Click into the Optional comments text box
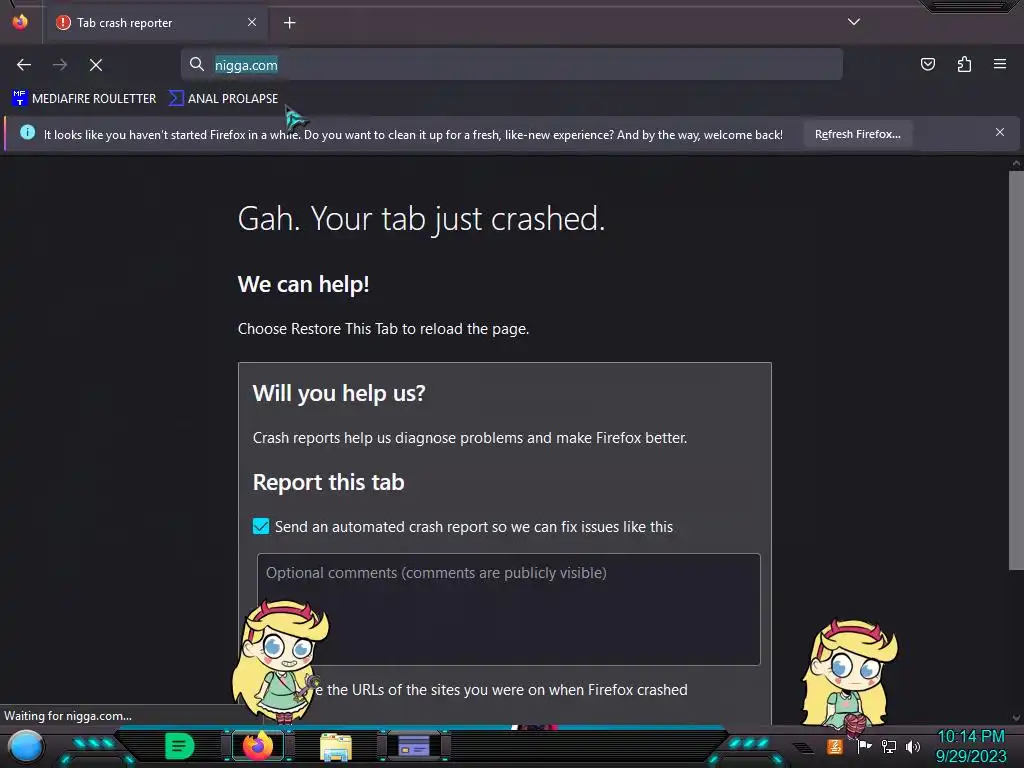Viewport: 1024px width, 768px height. point(509,609)
